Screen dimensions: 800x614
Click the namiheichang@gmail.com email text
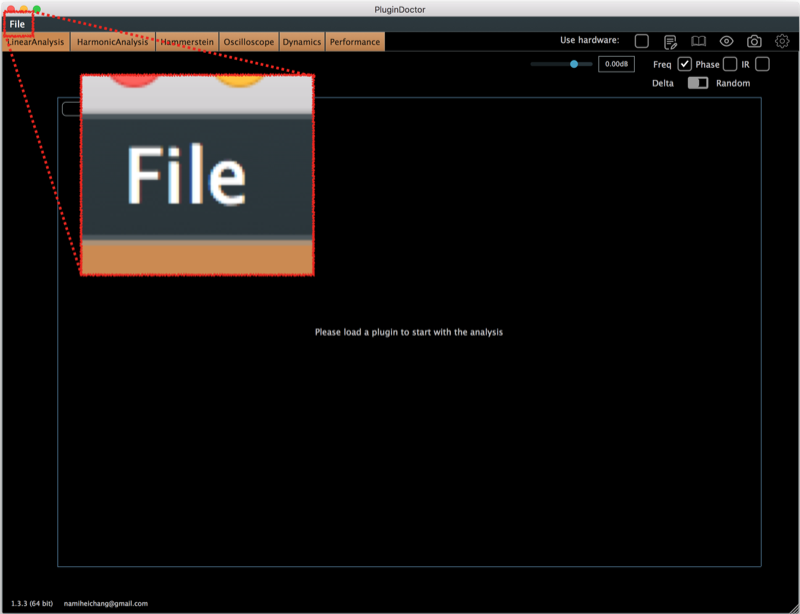tap(106, 603)
